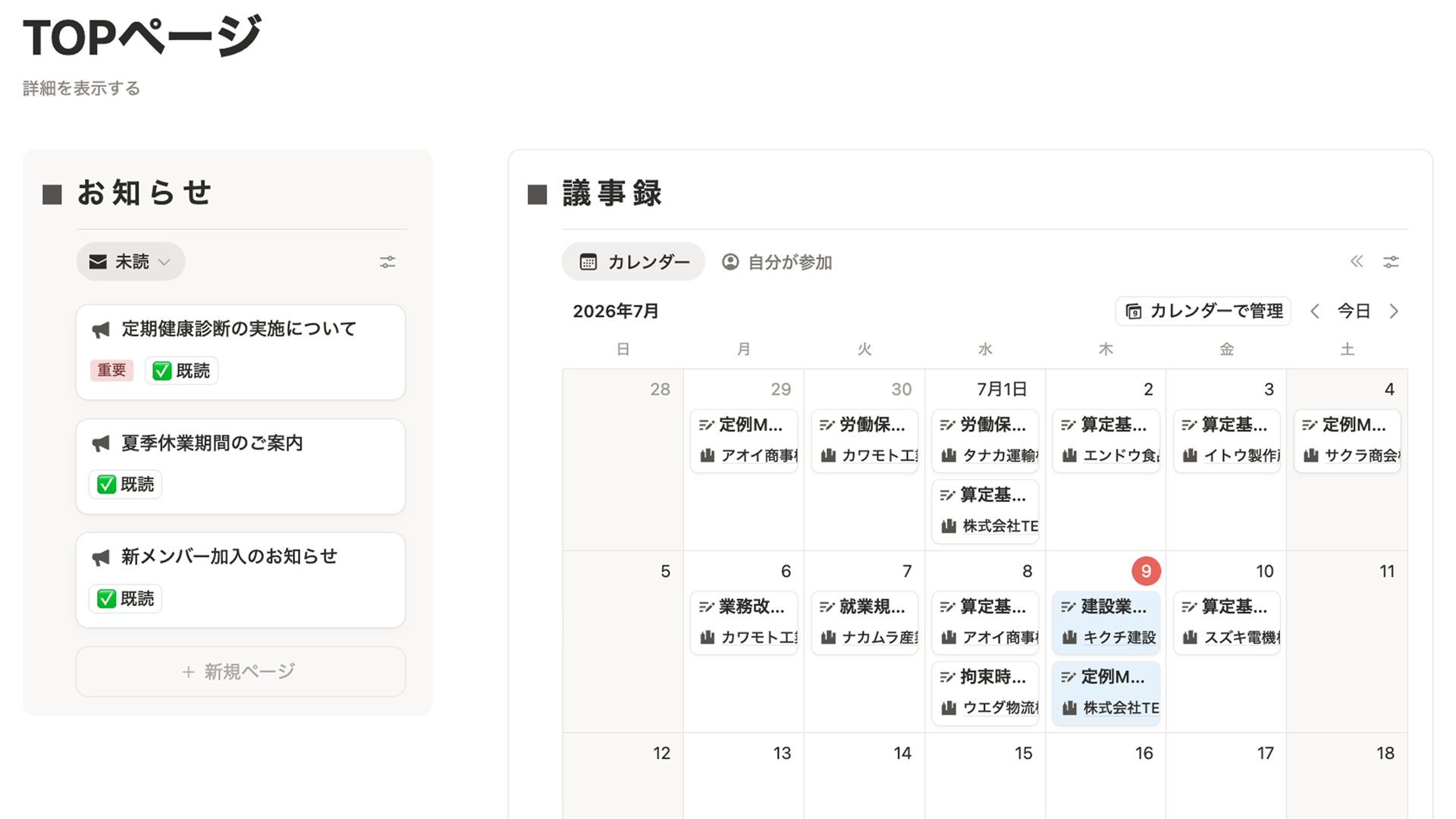Screen dimensions: 1456x819
Task: Click date 11 in calendar
Action: (1387, 571)
